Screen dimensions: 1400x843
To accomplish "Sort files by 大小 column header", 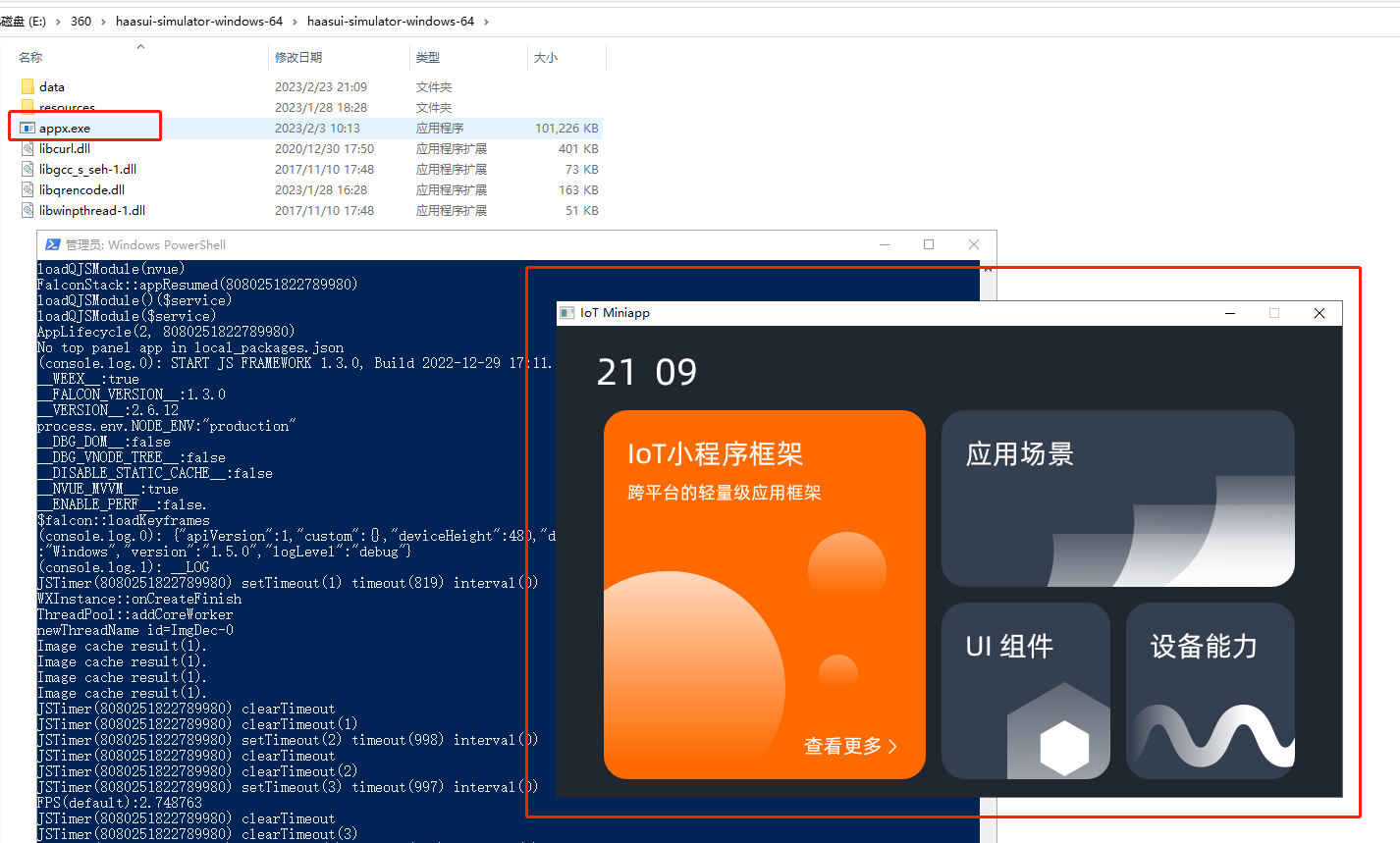I will [546, 58].
